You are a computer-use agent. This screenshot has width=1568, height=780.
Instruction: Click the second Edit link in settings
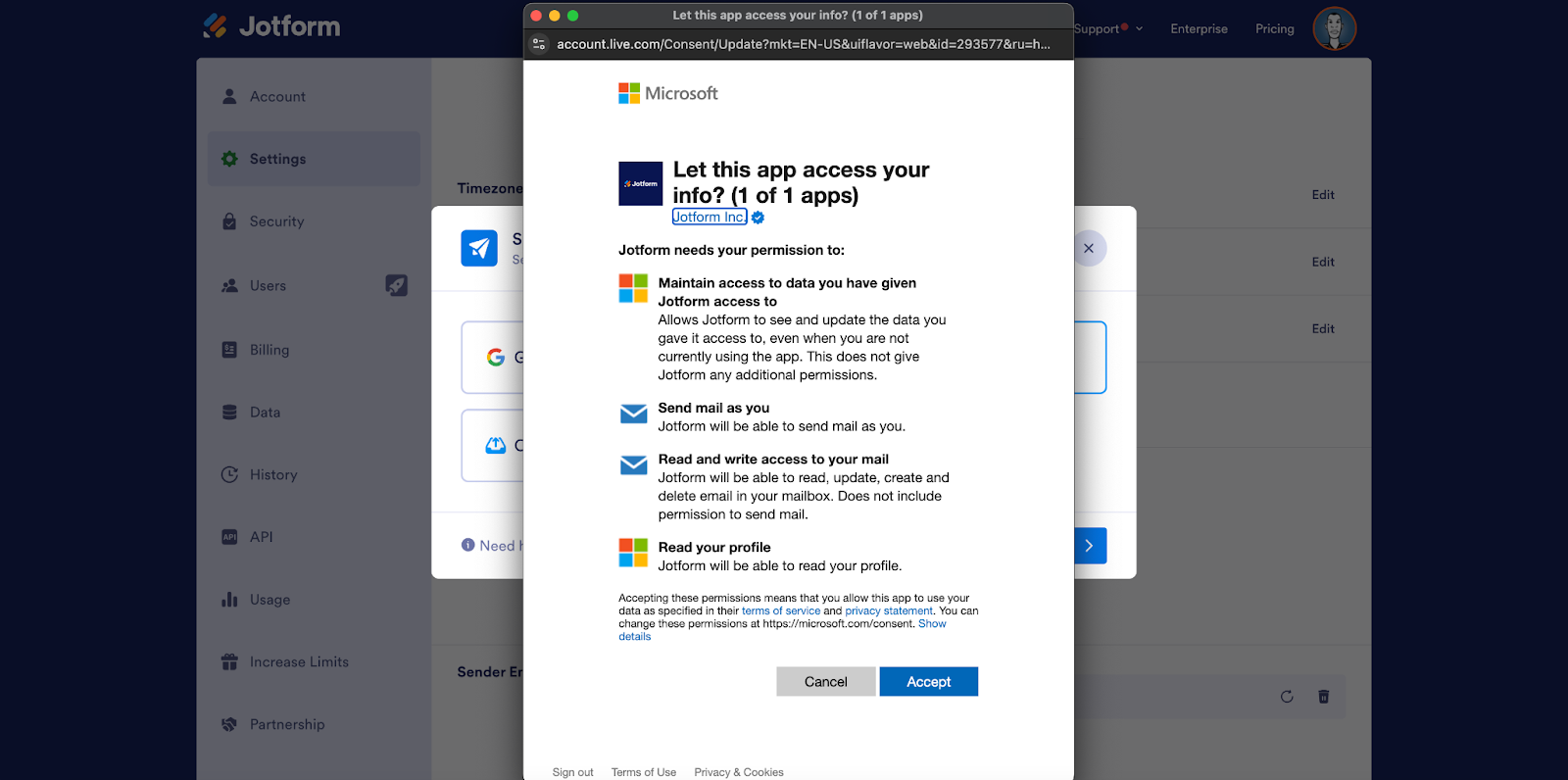[x=1323, y=262]
